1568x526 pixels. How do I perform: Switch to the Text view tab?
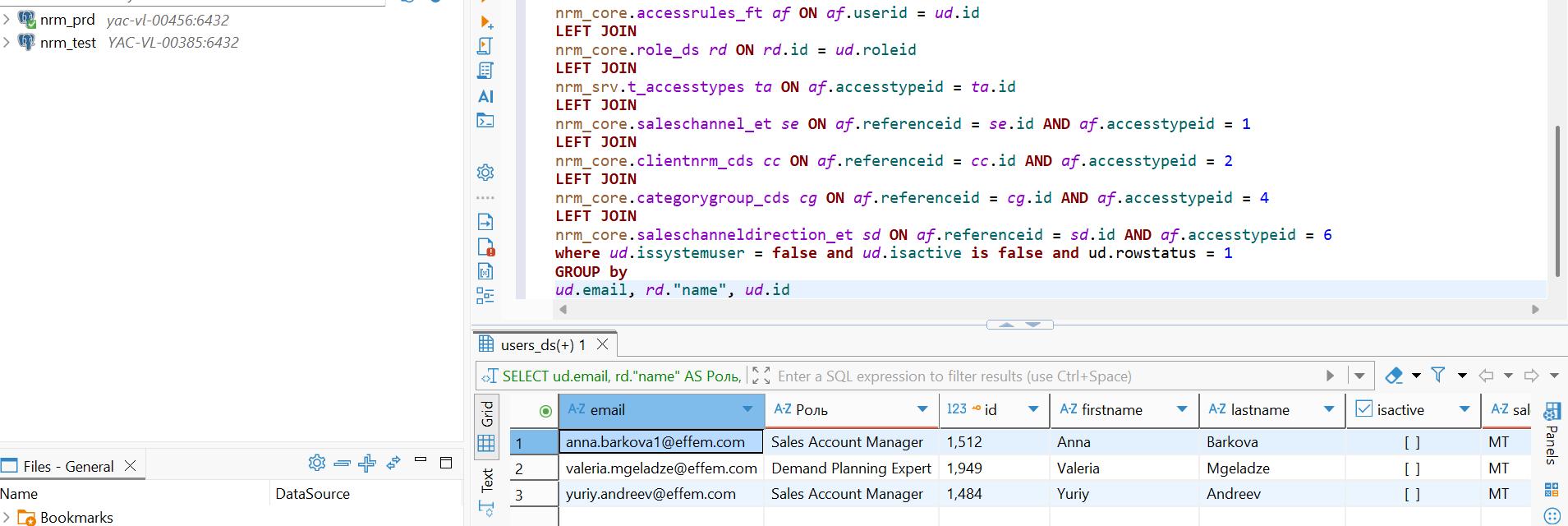[x=486, y=479]
